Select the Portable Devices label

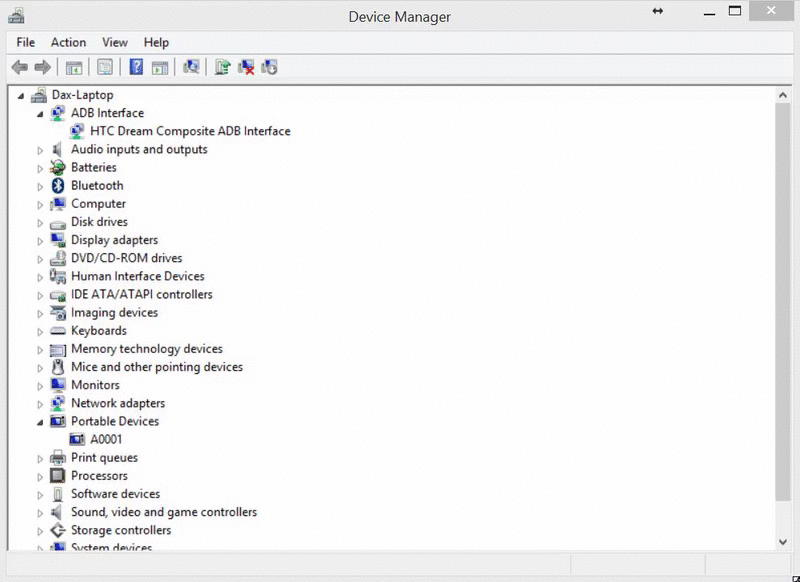click(x=115, y=421)
